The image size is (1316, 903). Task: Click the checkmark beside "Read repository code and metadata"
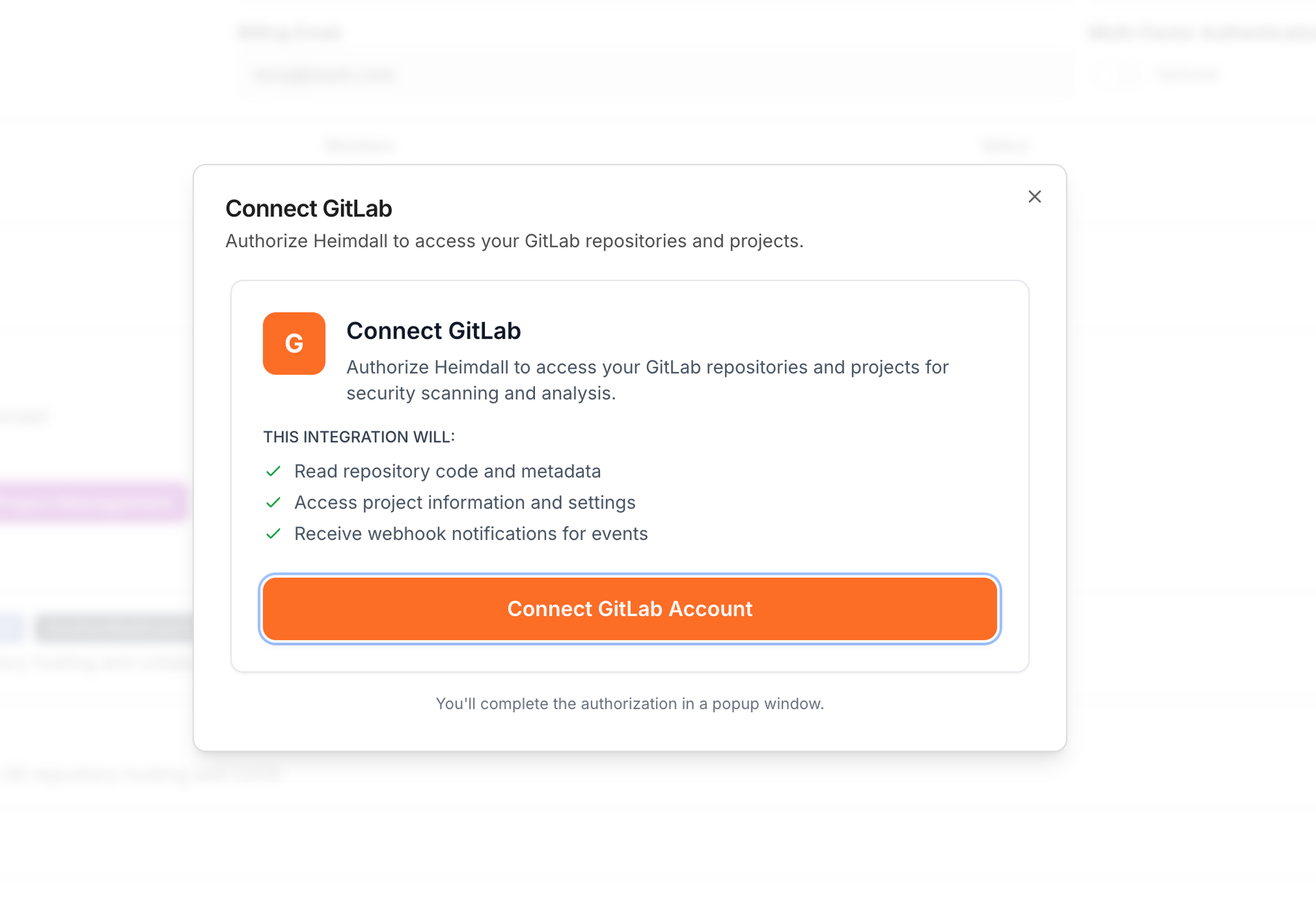click(272, 471)
